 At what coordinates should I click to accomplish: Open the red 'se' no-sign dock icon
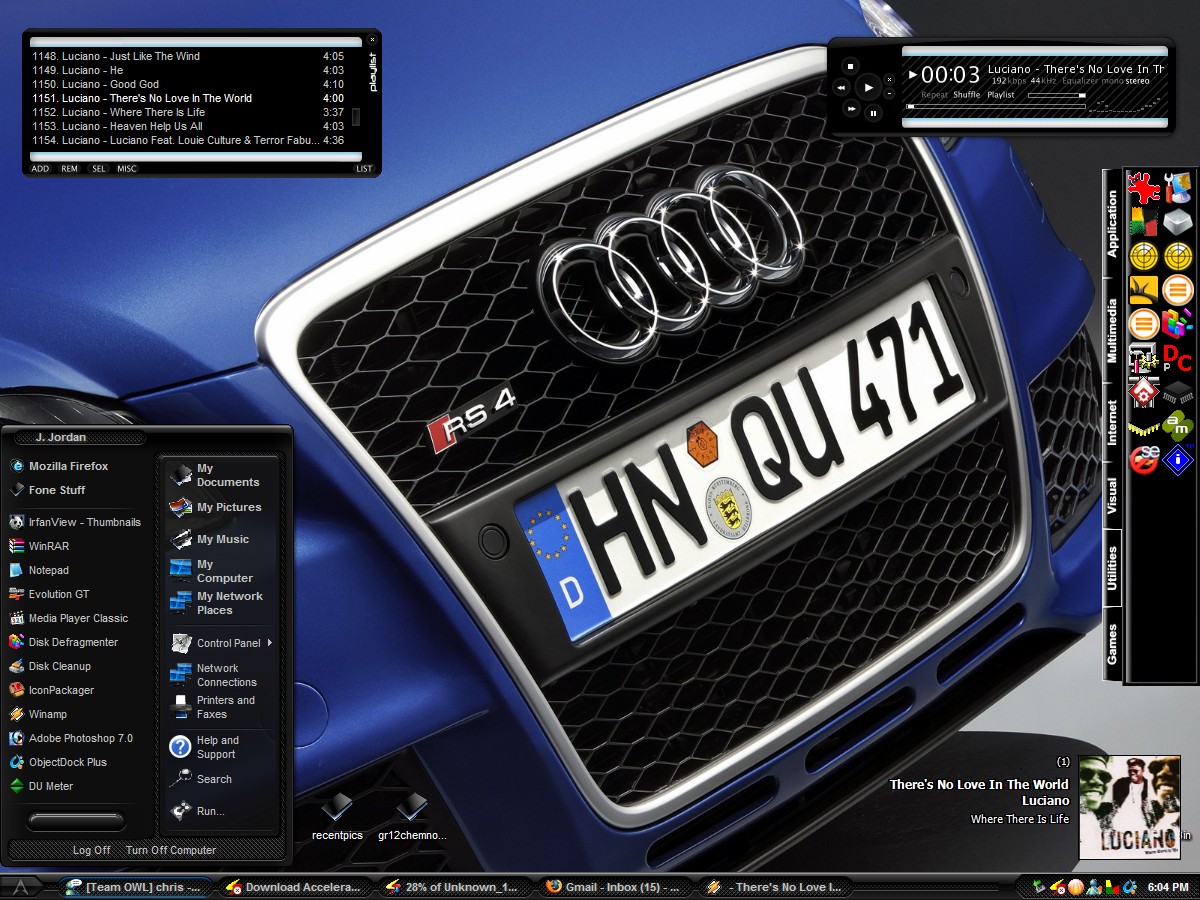(x=1144, y=460)
